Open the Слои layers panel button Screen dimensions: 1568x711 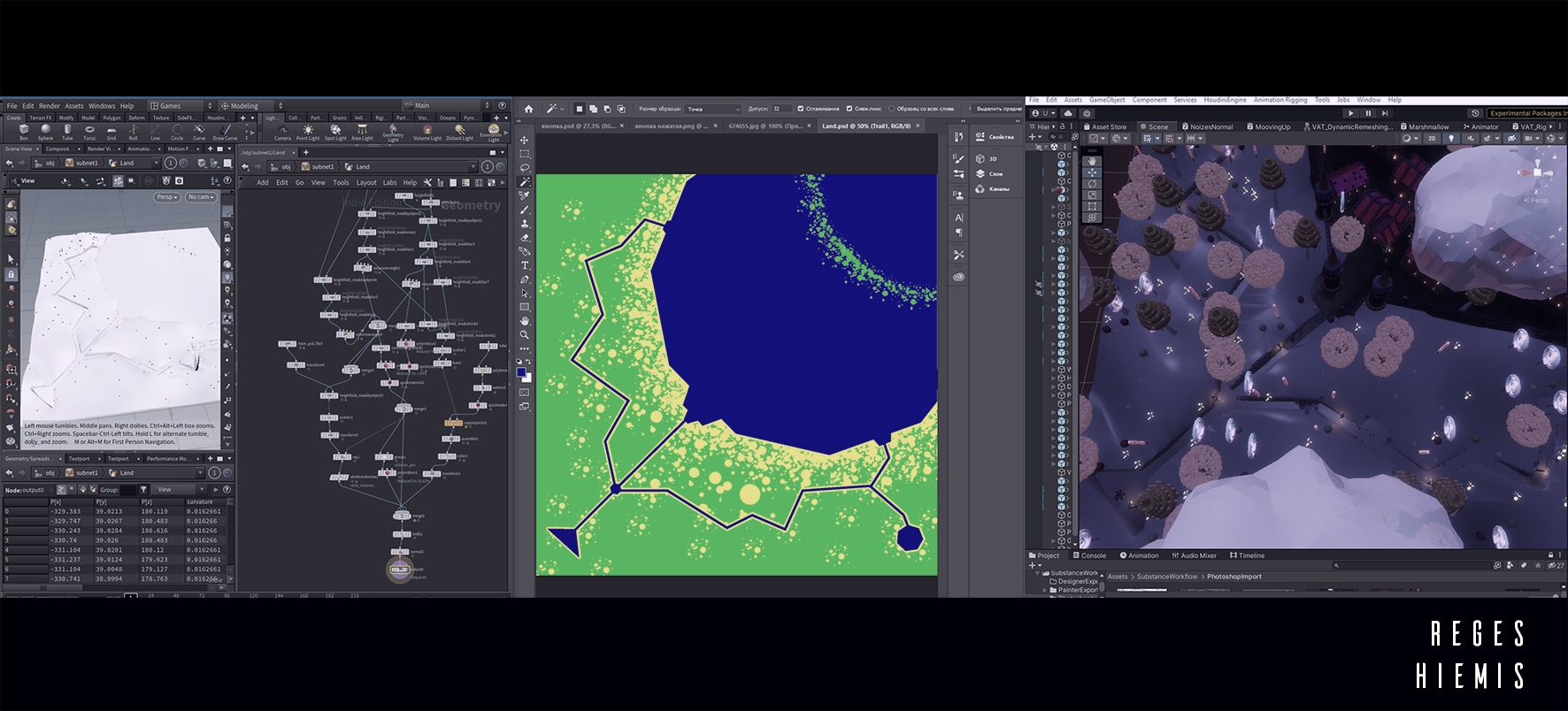coord(989,174)
